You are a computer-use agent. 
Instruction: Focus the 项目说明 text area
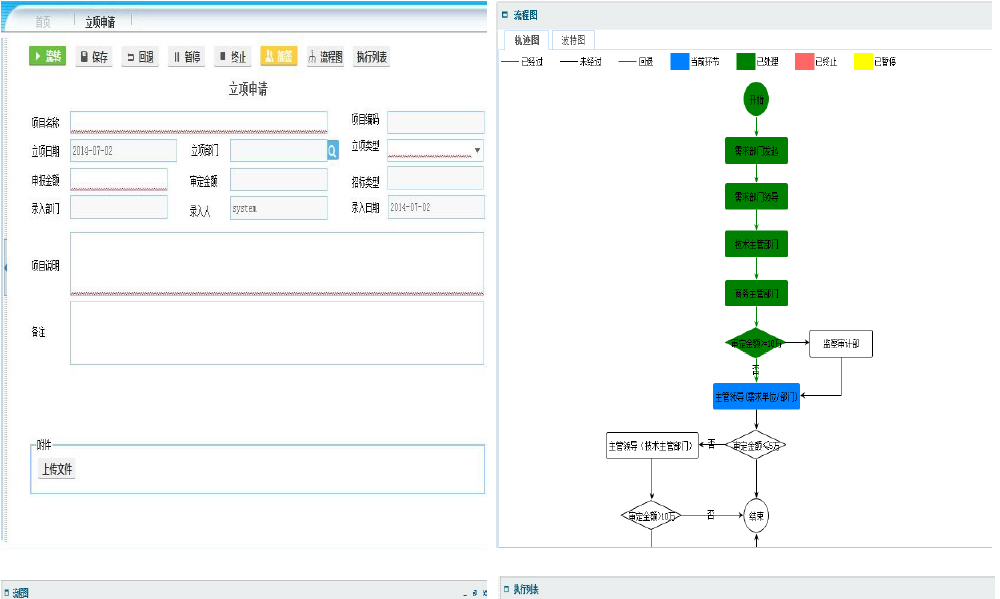[277, 263]
